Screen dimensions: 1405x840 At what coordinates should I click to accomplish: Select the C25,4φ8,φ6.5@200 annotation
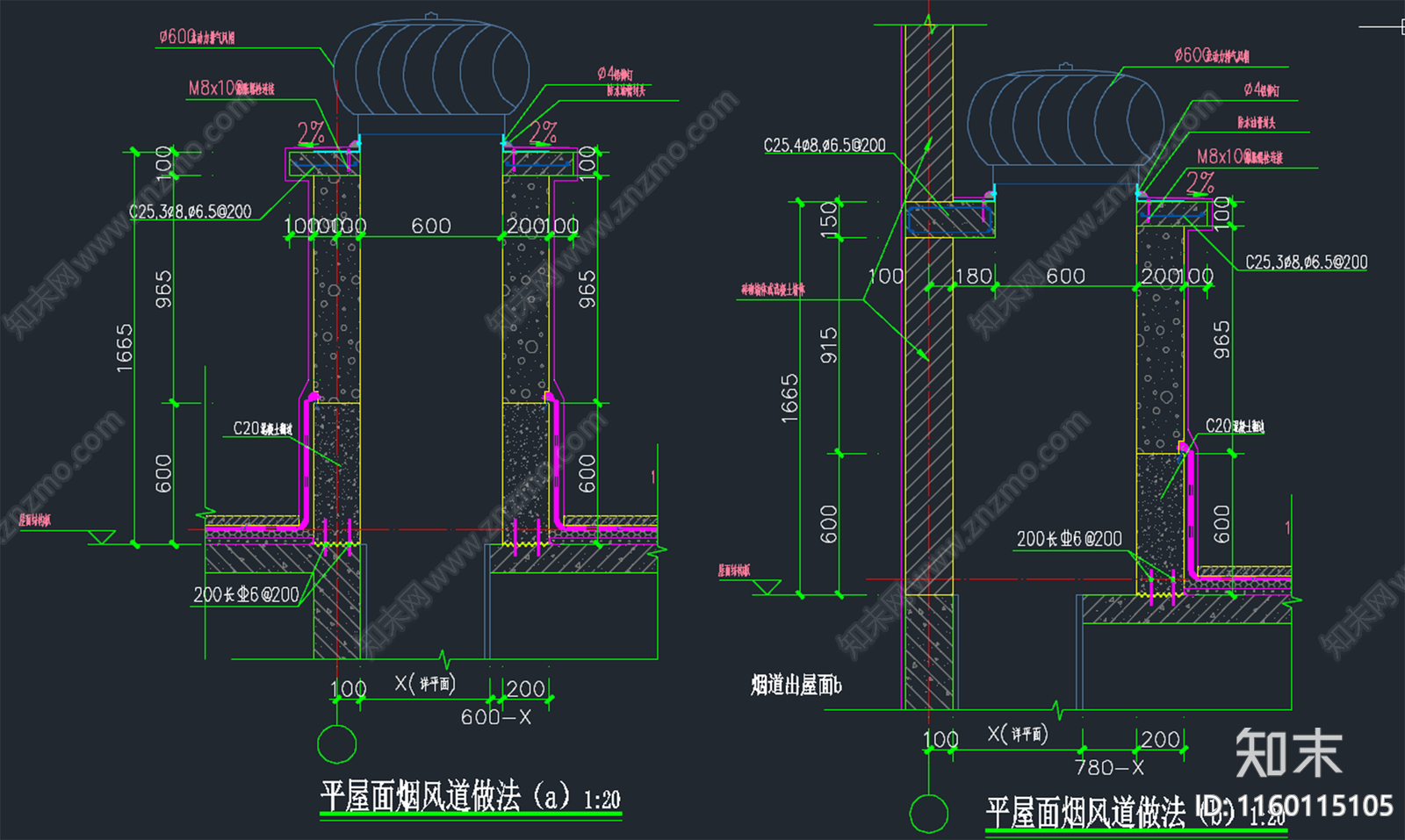pos(825,145)
